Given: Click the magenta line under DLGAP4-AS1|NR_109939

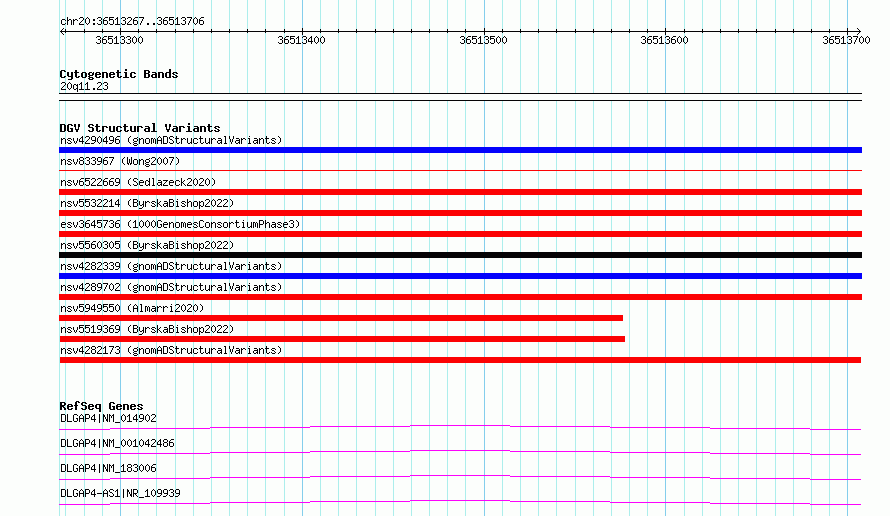Looking at the screenshot, I should coord(460,502).
